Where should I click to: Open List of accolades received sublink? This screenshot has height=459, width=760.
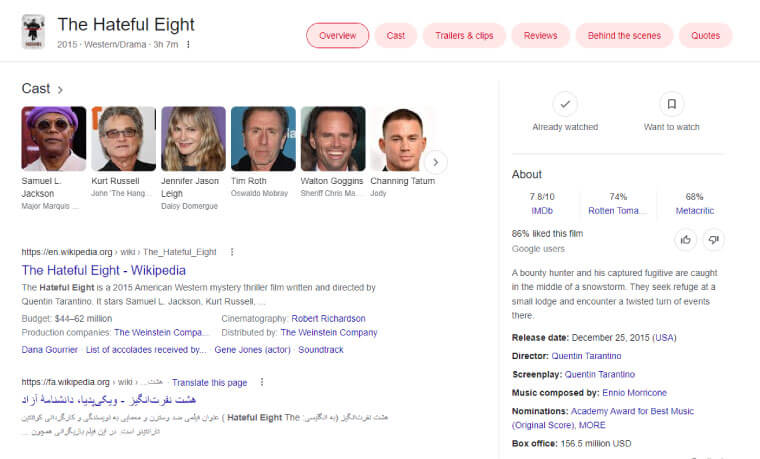tap(146, 349)
